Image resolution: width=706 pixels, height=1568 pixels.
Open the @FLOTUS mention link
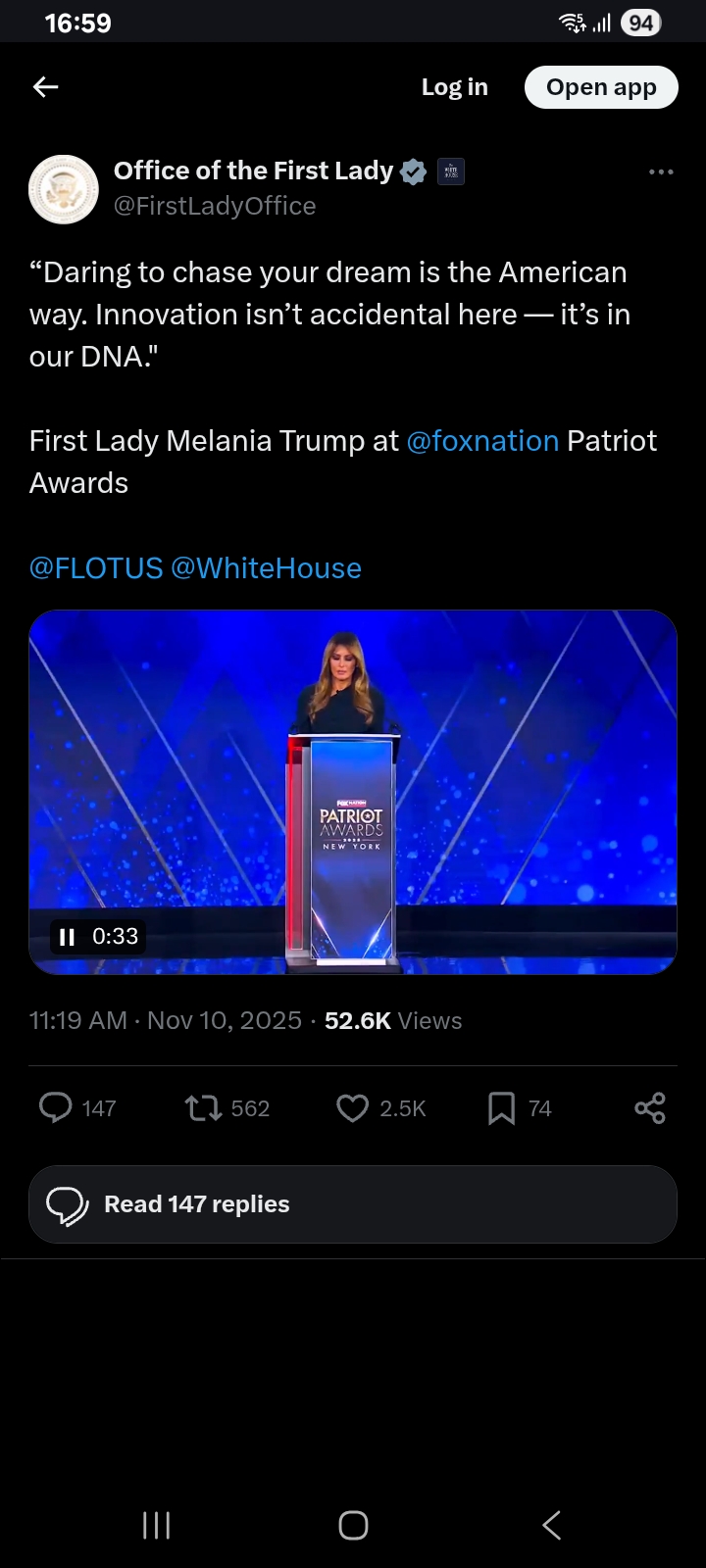click(x=96, y=568)
